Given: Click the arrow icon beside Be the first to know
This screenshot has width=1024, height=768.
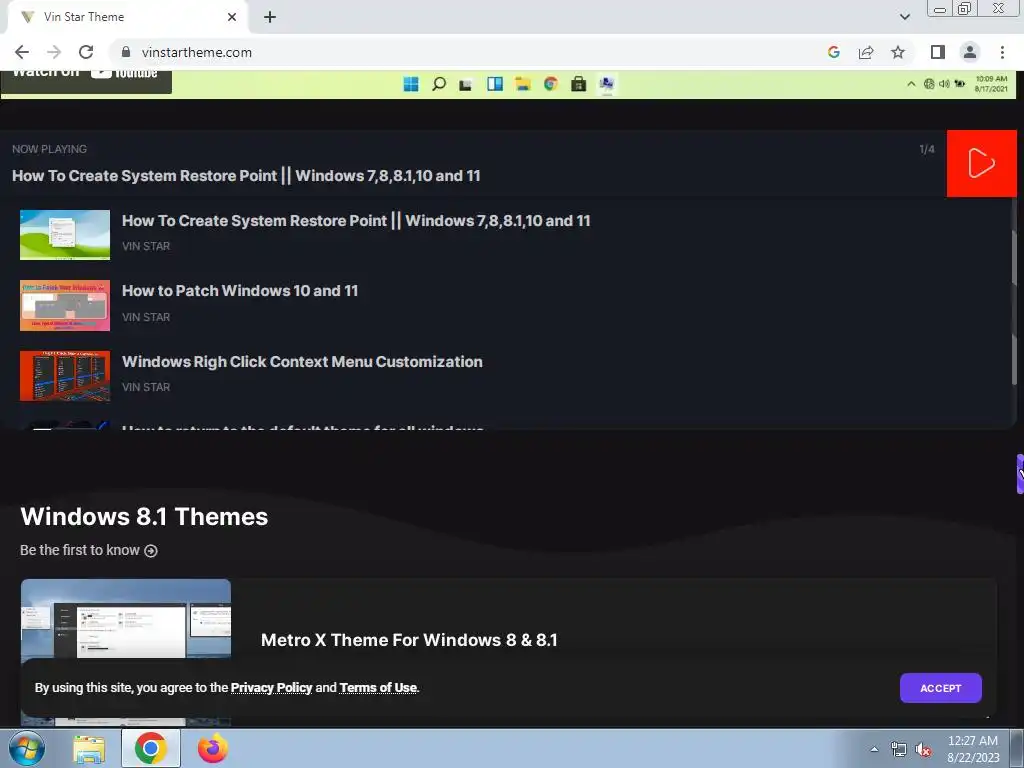Looking at the screenshot, I should [x=151, y=551].
